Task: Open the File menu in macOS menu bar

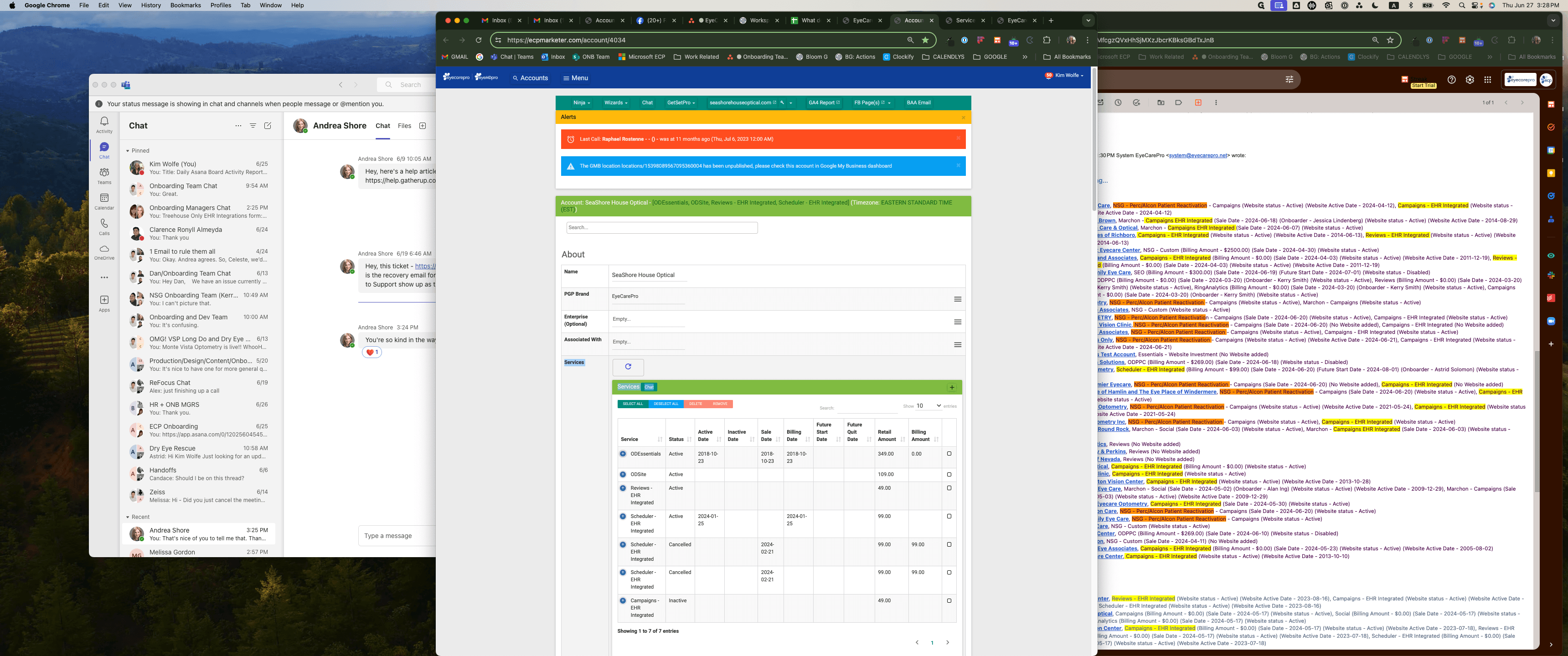Action: click(84, 5)
